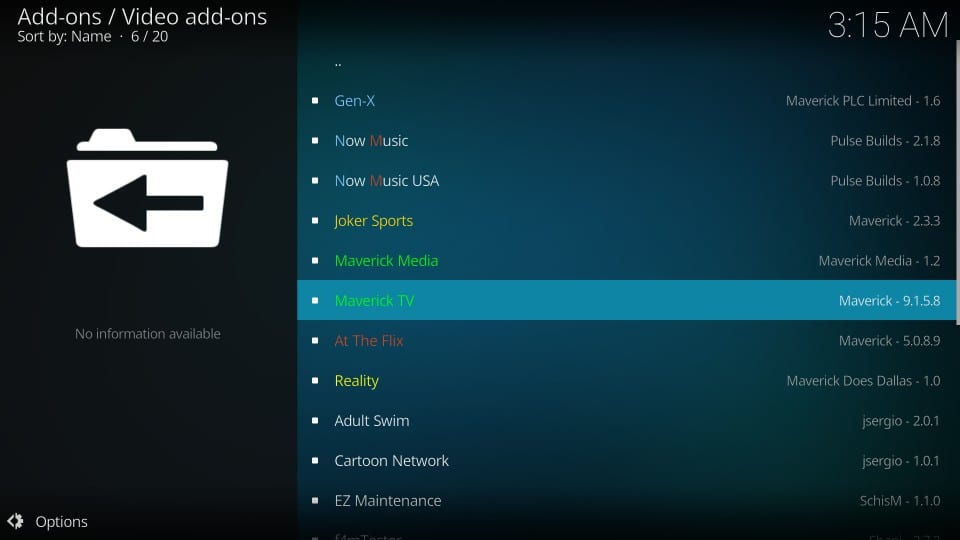Click the 'Maverick Media - 1.2' version text
This screenshot has height=540, width=960.
tap(879, 260)
